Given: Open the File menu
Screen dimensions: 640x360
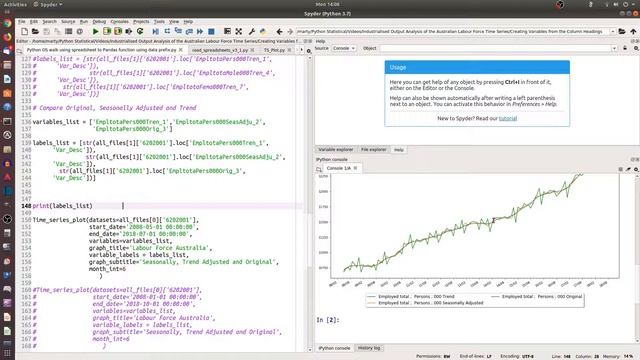Looking at the screenshot, I should 22,22.
